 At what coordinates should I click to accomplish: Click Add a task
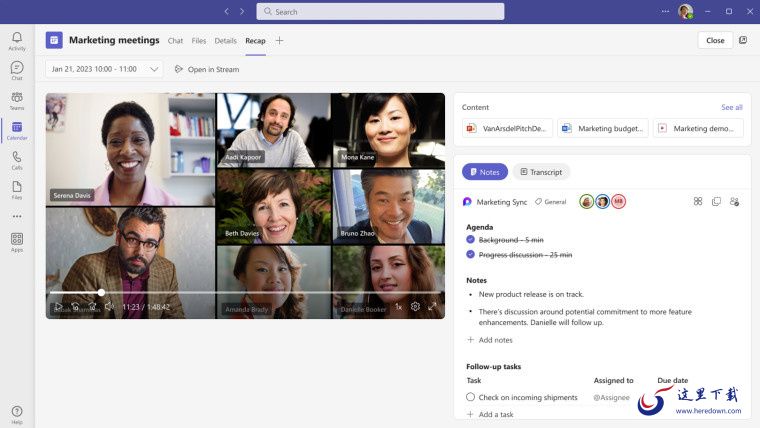click(x=490, y=414)
